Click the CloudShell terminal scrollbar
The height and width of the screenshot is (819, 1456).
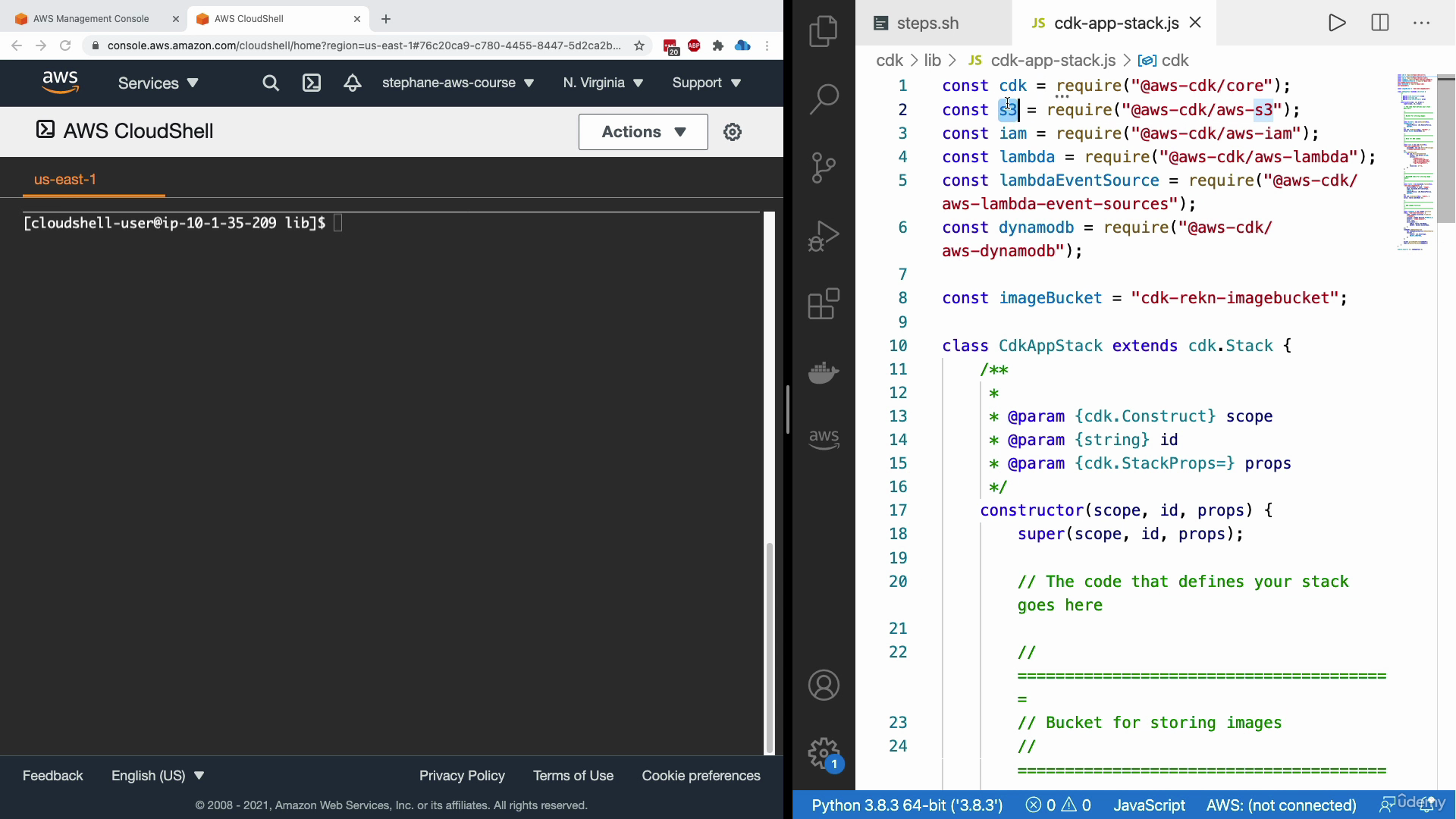coord(769,648)
